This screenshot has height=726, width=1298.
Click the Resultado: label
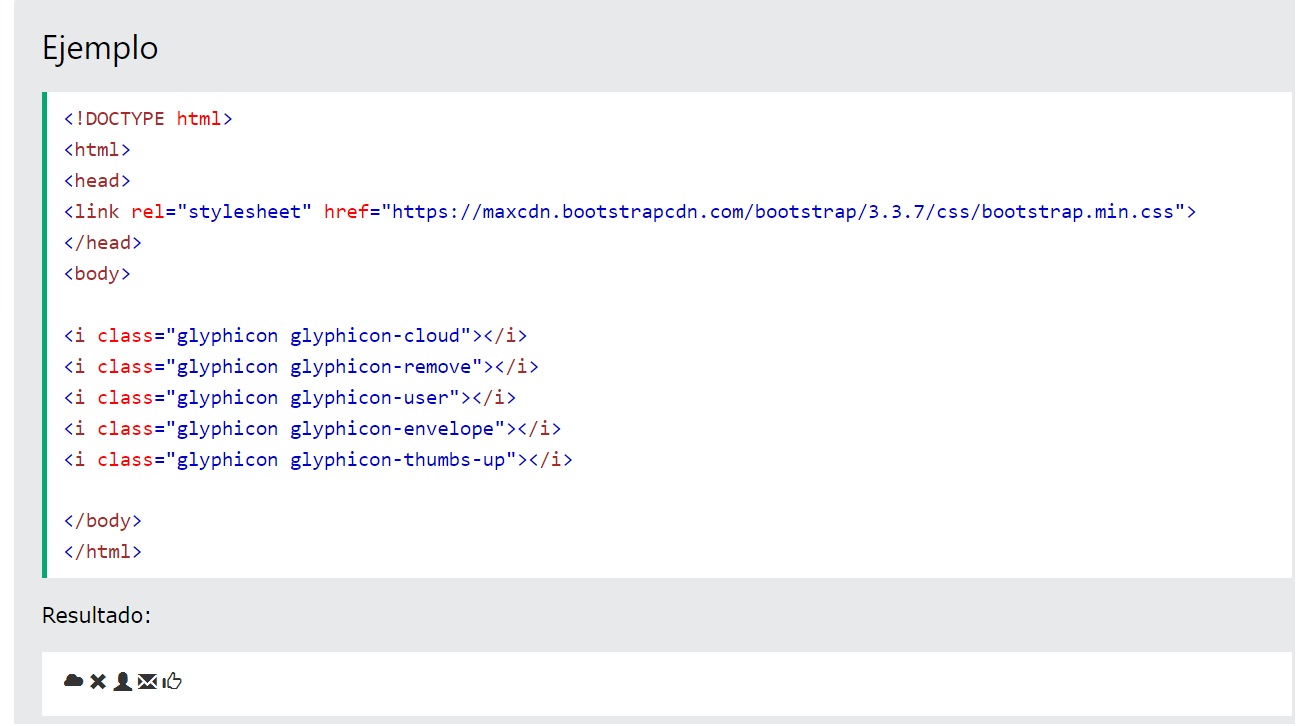coord(96,615)
